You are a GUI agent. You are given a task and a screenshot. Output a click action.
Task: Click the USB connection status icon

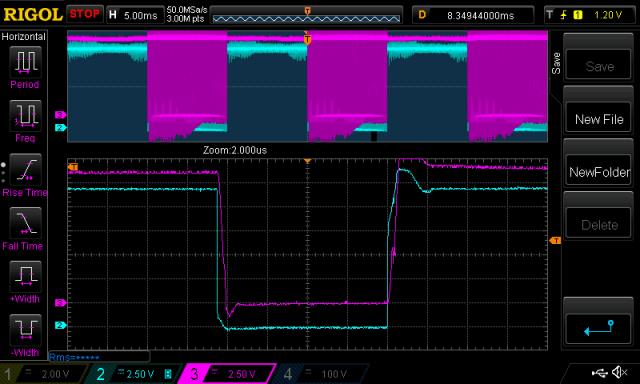click(x=599, y=372)
